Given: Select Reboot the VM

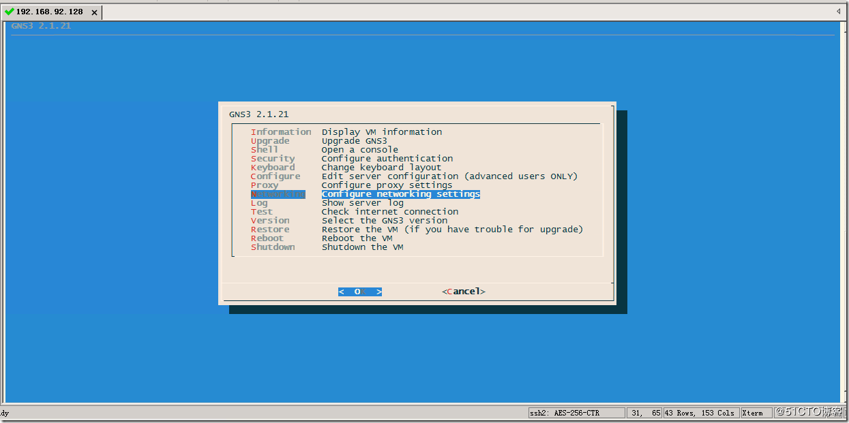Looking at the screenshot, I should pos(267,239).
